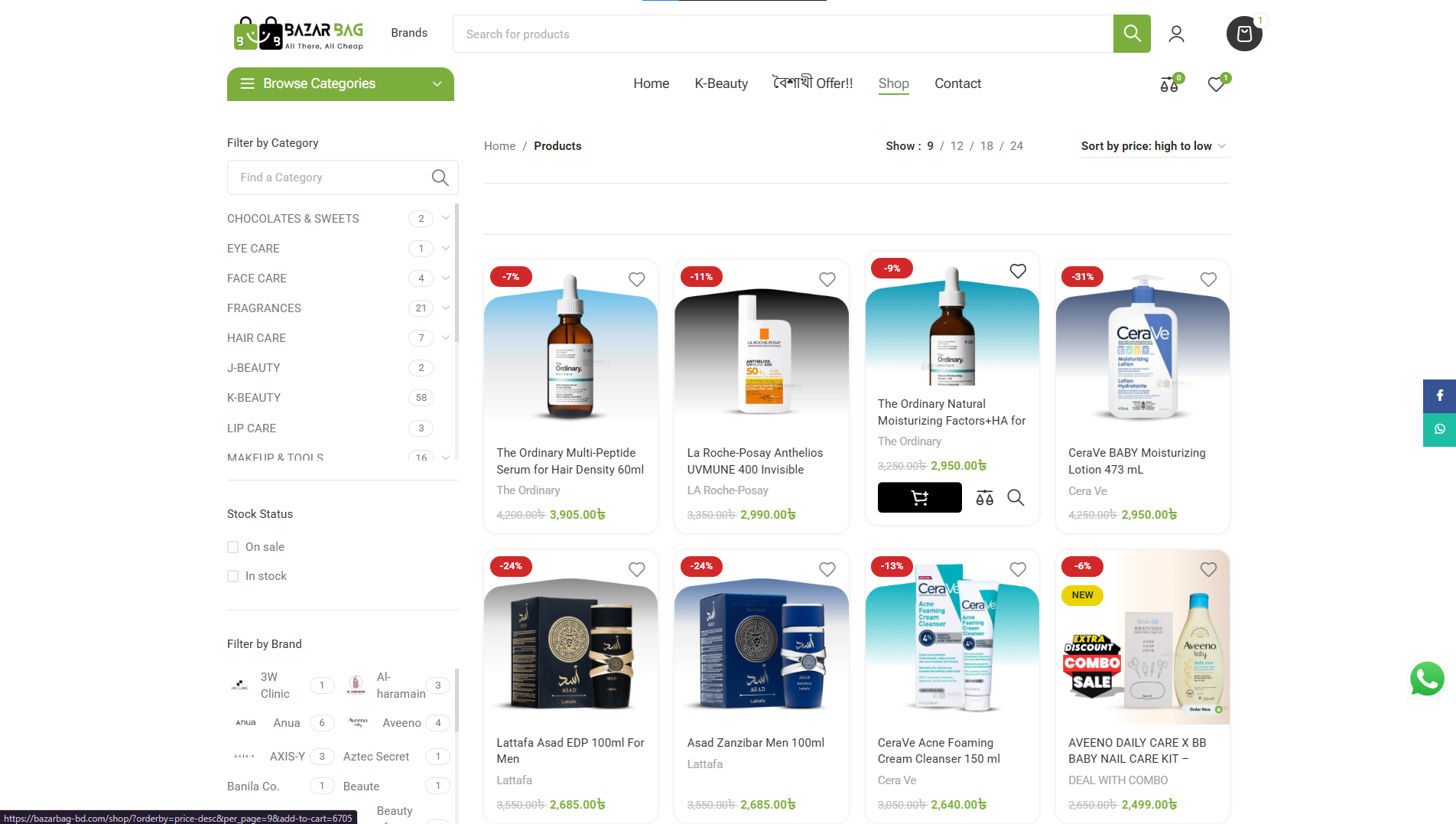Select the K-BEAUTY category
This screenshot has width=1456, height=824.
[254, 398]
